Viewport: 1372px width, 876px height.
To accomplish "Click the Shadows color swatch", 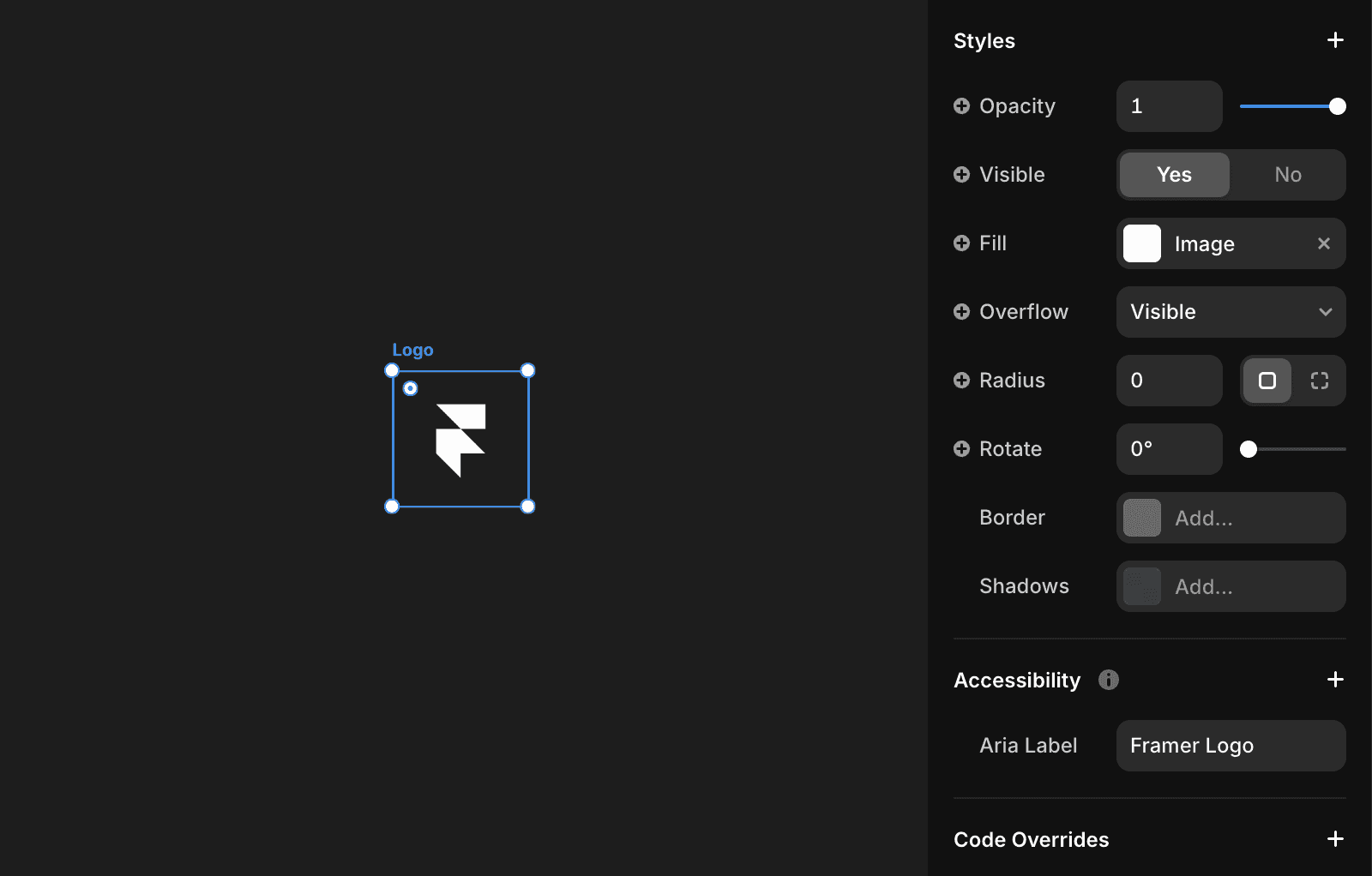I will click(x=1142, y=586).
